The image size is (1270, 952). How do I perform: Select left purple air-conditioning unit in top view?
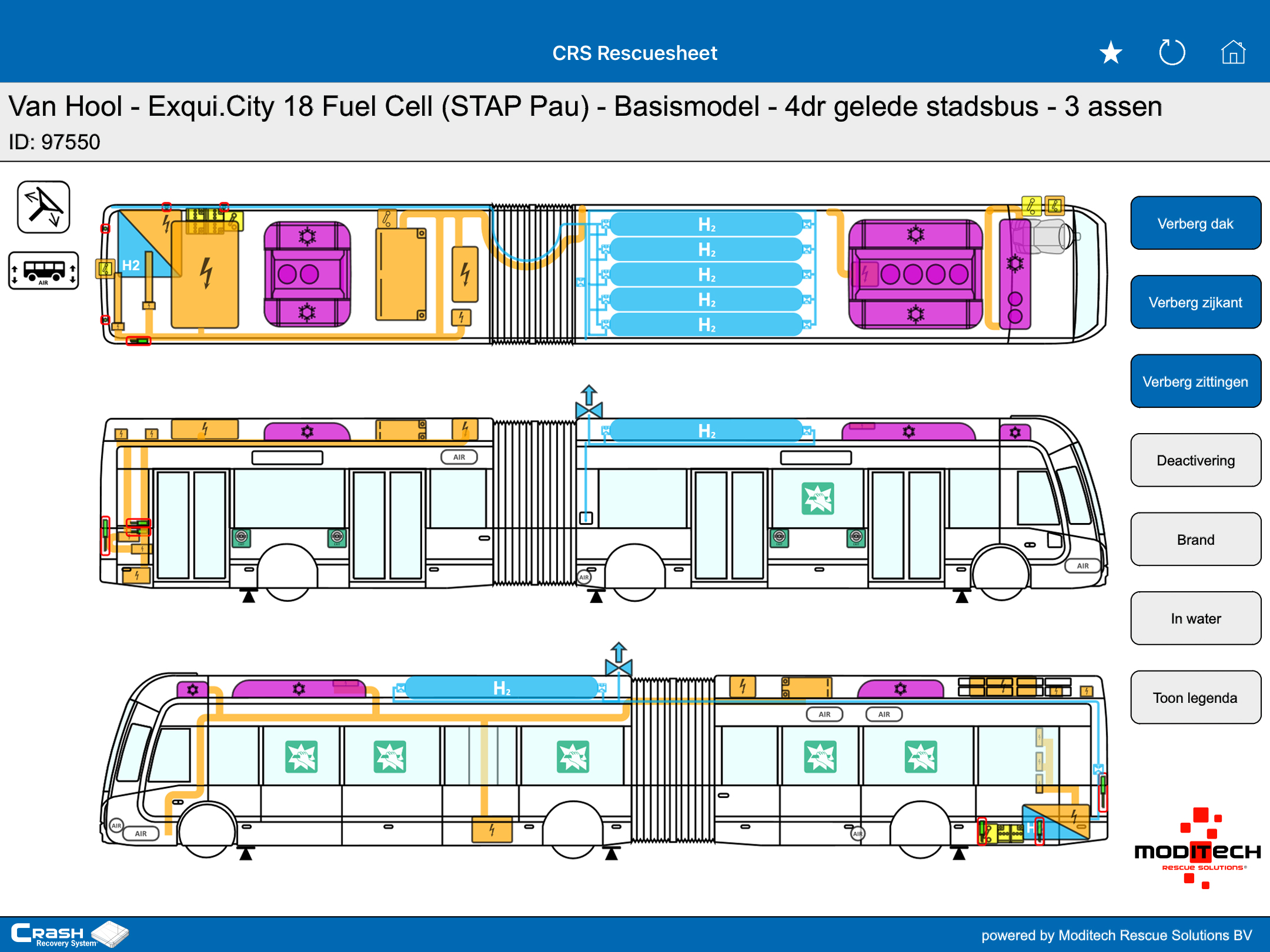click(307, 274)
